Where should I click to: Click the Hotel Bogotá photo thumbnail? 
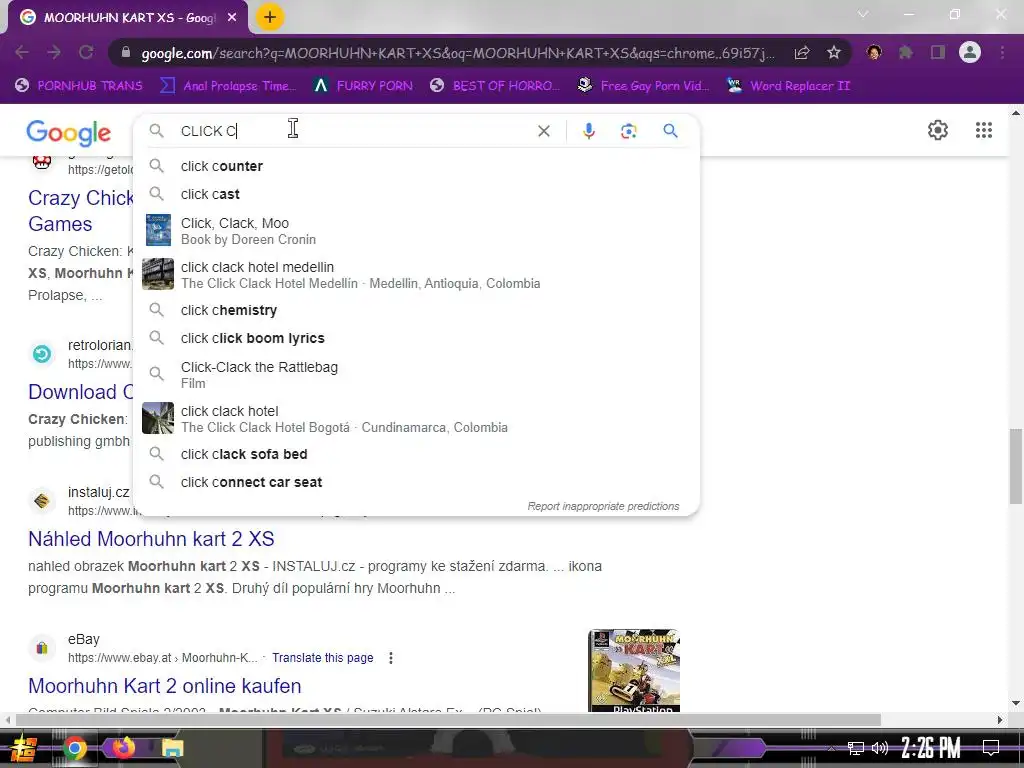tap(158, 418)
